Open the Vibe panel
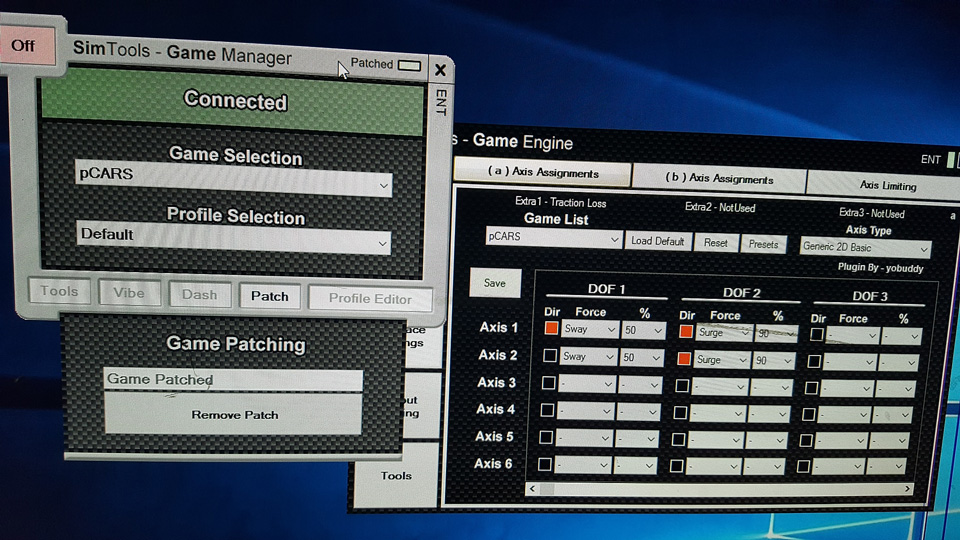This screenshot has width=960, height=540. pos(129,293)
